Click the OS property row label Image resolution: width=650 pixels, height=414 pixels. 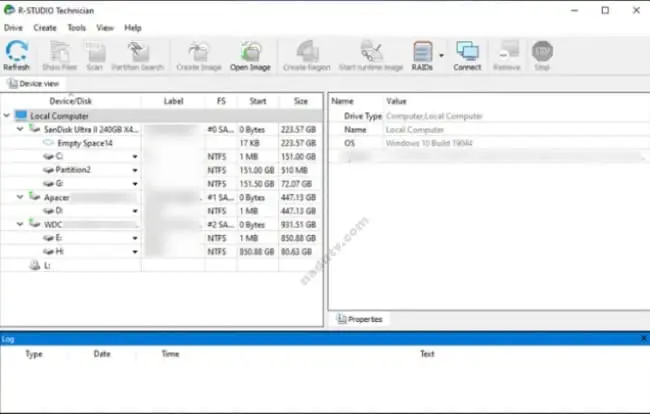pyautogui.click(x=349, y=143)
